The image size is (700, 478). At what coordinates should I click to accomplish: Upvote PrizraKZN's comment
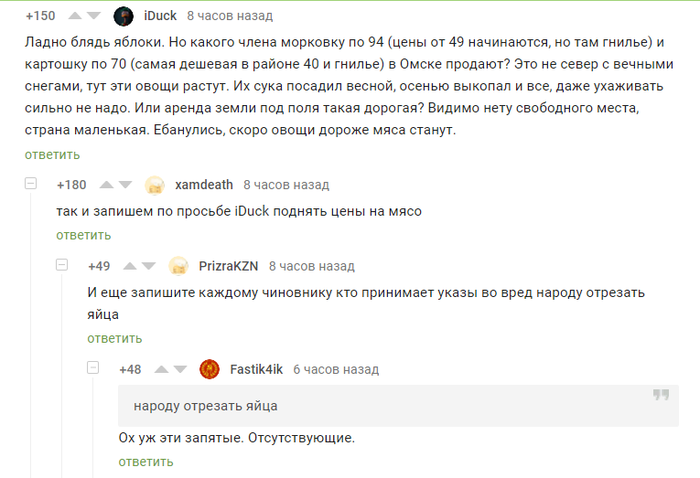tap(130, 266)
